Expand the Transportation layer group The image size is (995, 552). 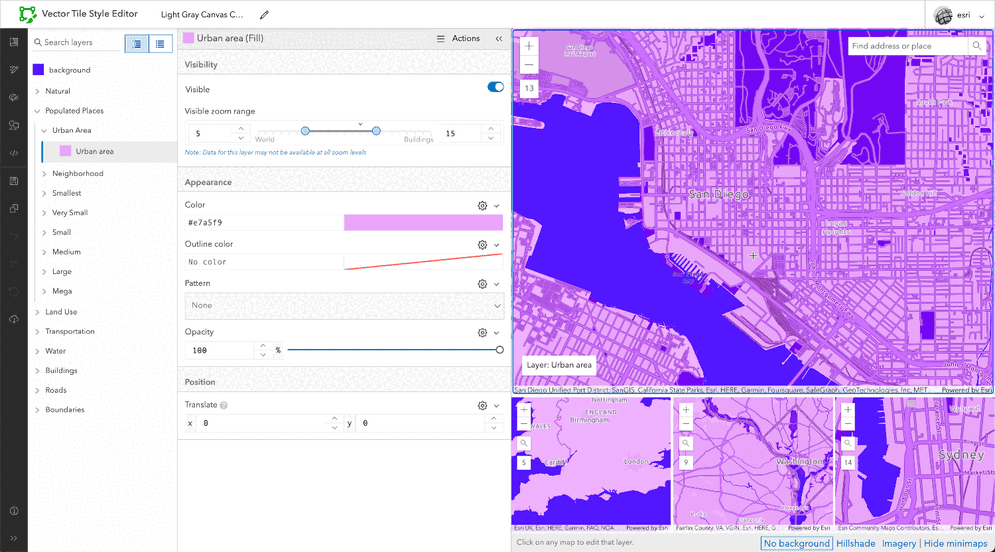click(x=37, y=332)
